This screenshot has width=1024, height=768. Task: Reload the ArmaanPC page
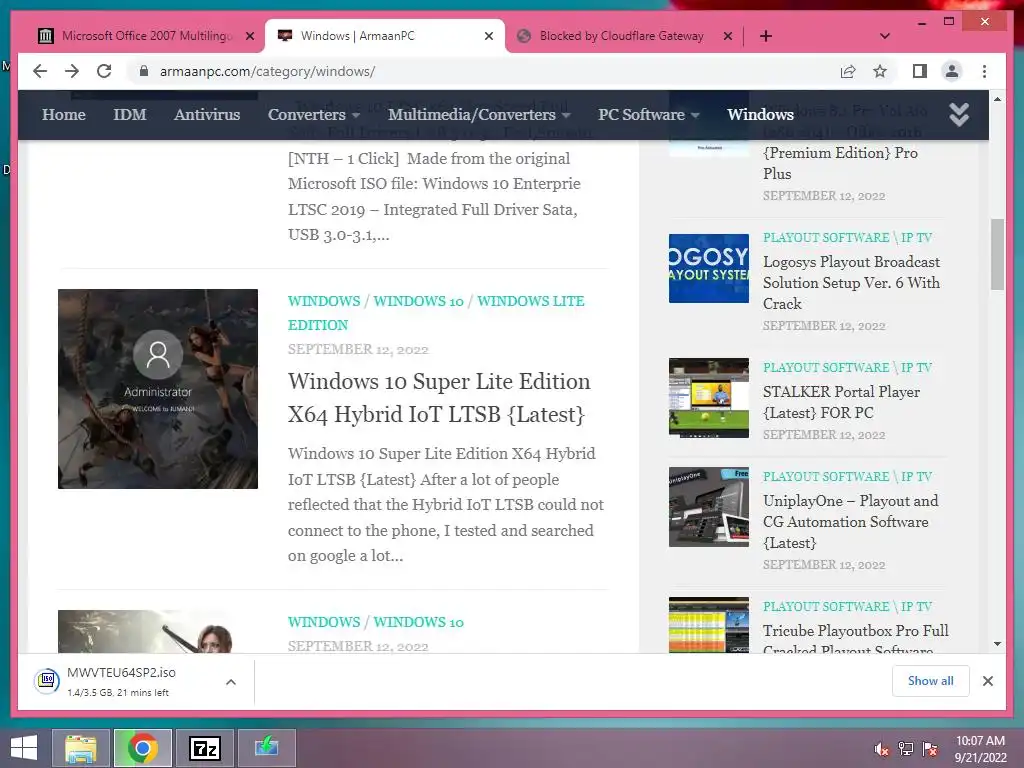(104, 71)
